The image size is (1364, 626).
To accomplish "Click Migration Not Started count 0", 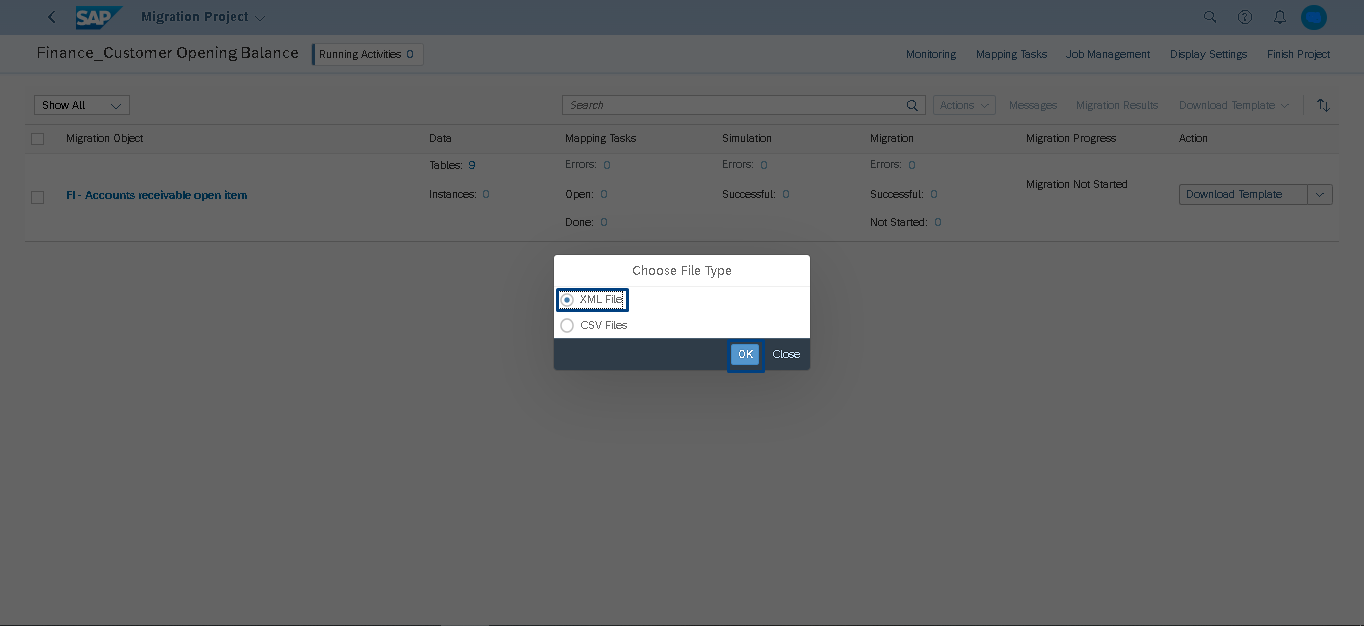I will tap(938, 222).
